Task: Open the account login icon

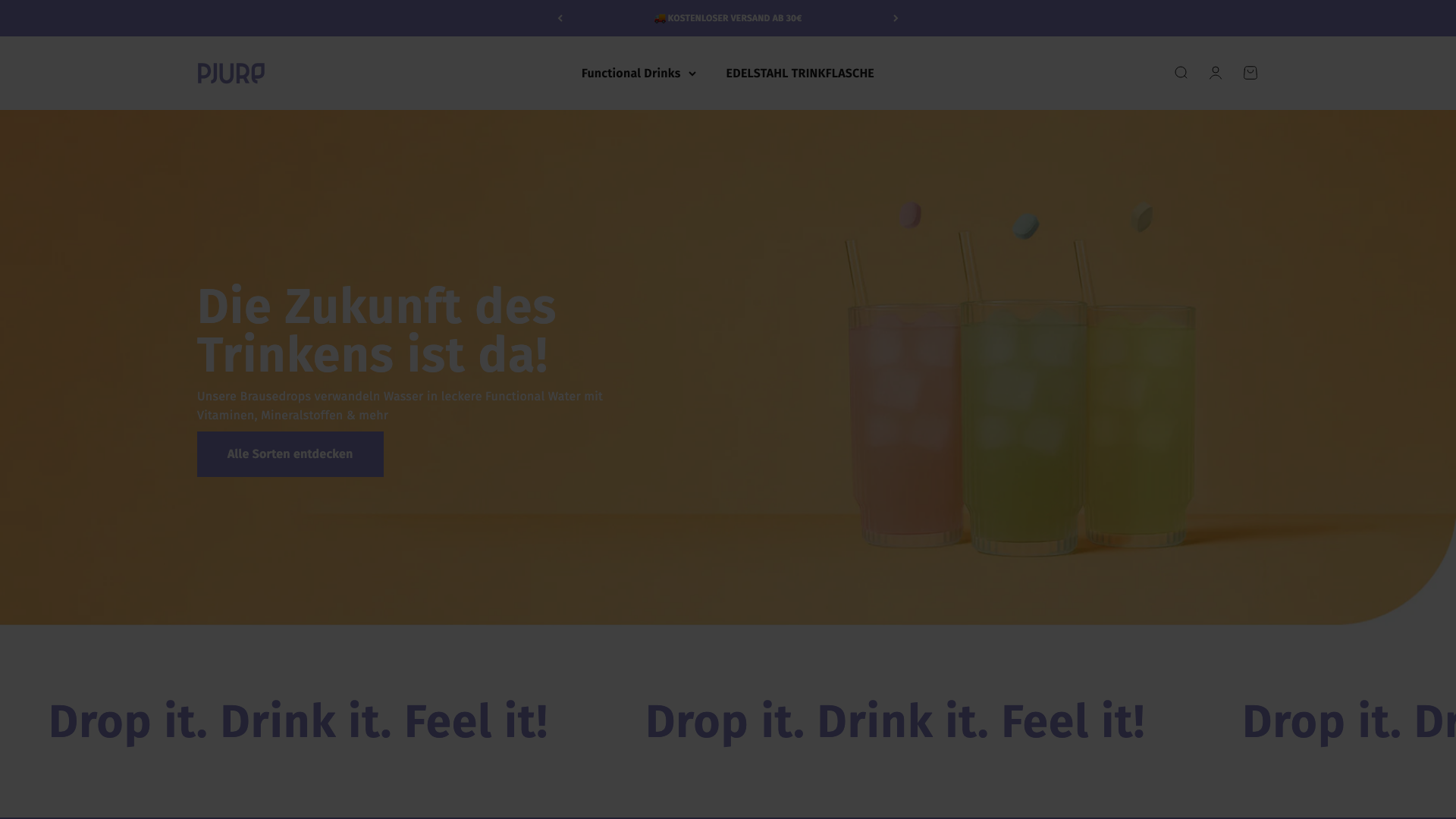Action: [x=1216, y=73]
